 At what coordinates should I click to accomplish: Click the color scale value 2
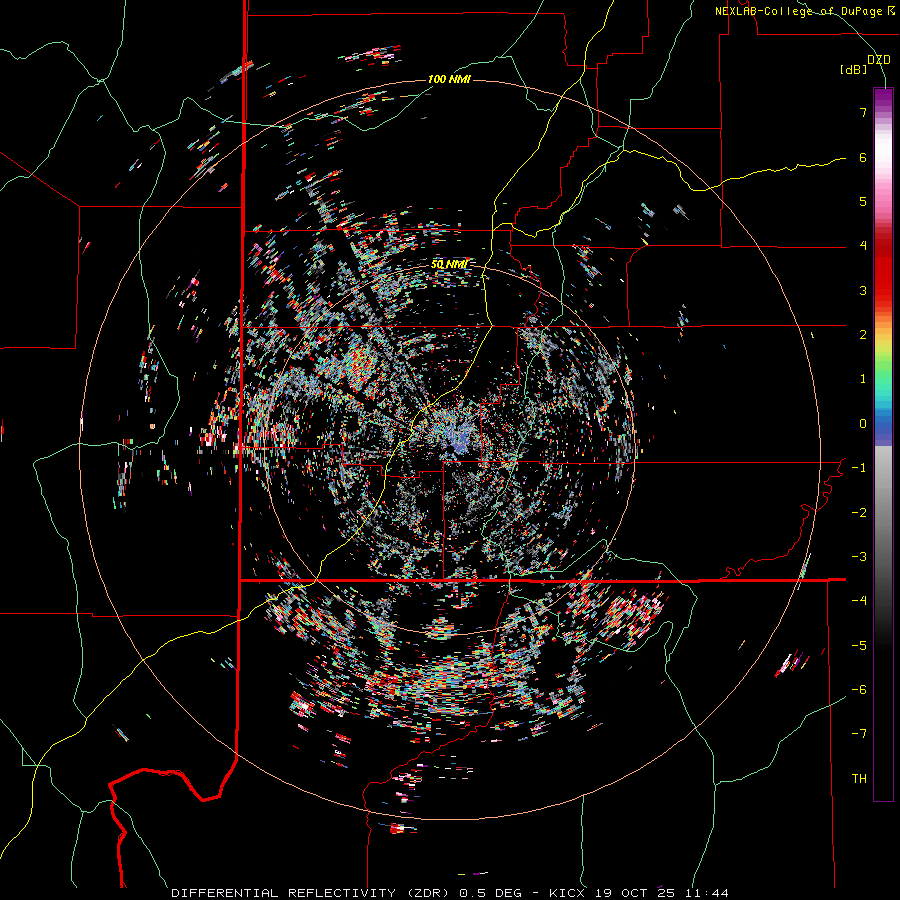[863, 335]
